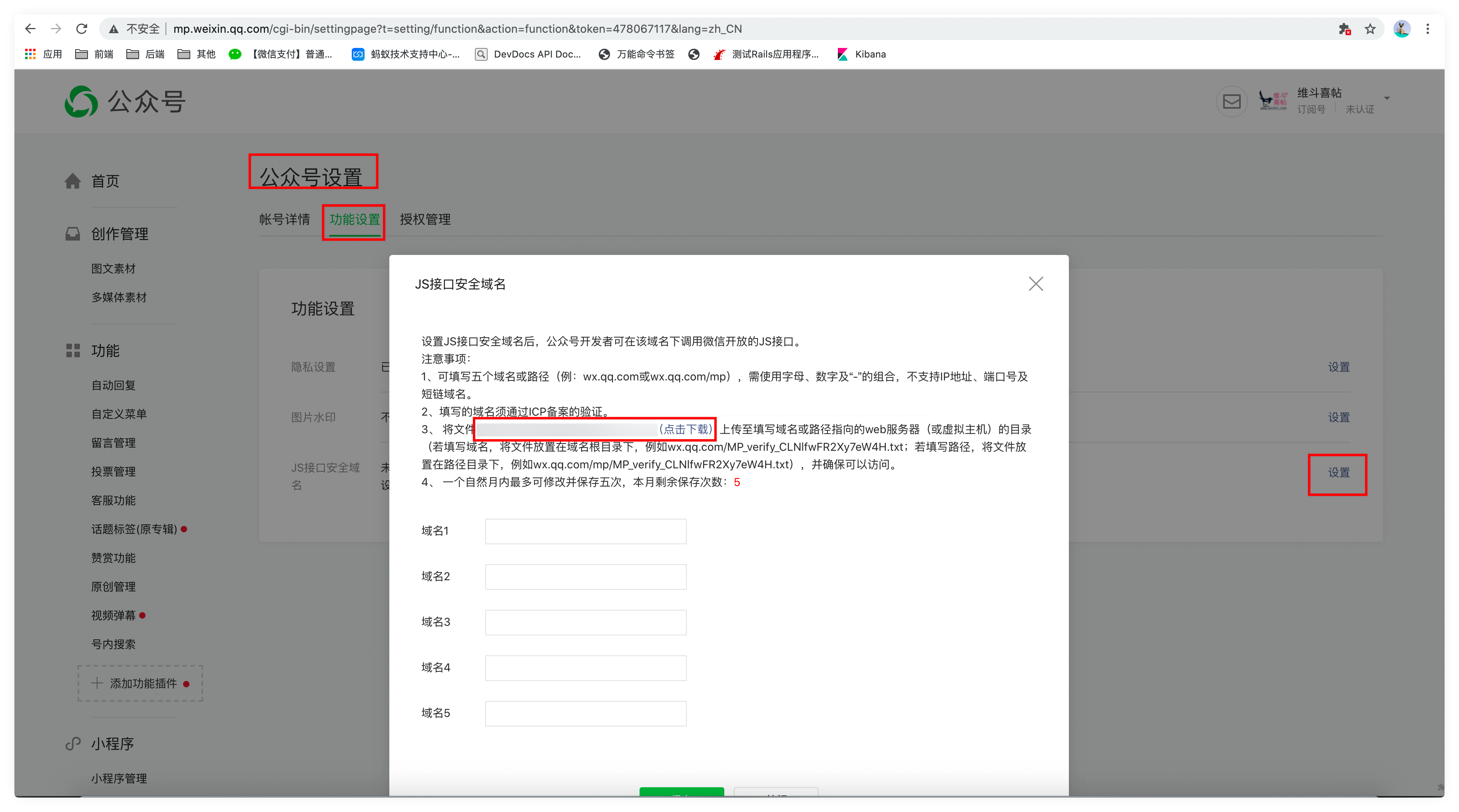Click 设置 for 图片水印 row
The image size is (1459, 812).
1339,417
